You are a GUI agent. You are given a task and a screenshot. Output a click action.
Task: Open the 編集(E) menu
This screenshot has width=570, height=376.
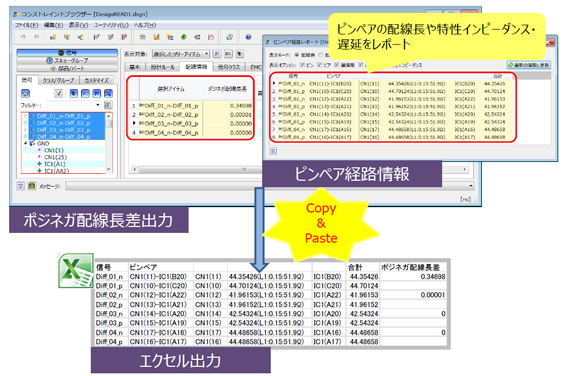tap(53, 25)
